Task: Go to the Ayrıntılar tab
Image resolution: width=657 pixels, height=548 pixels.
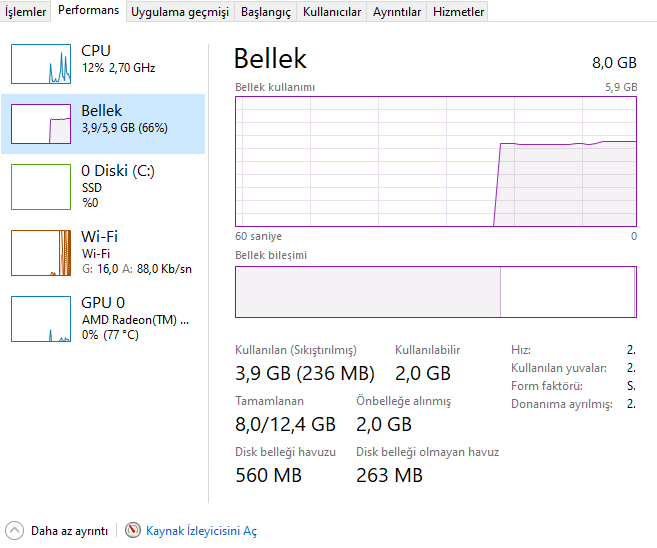Action: tap(397, 12)
